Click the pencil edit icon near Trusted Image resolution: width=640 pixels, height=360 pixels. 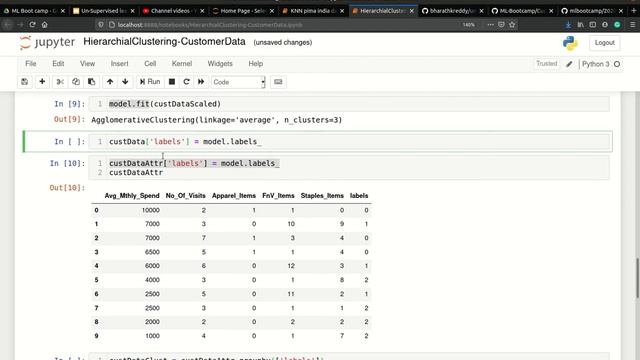point(569,64)
